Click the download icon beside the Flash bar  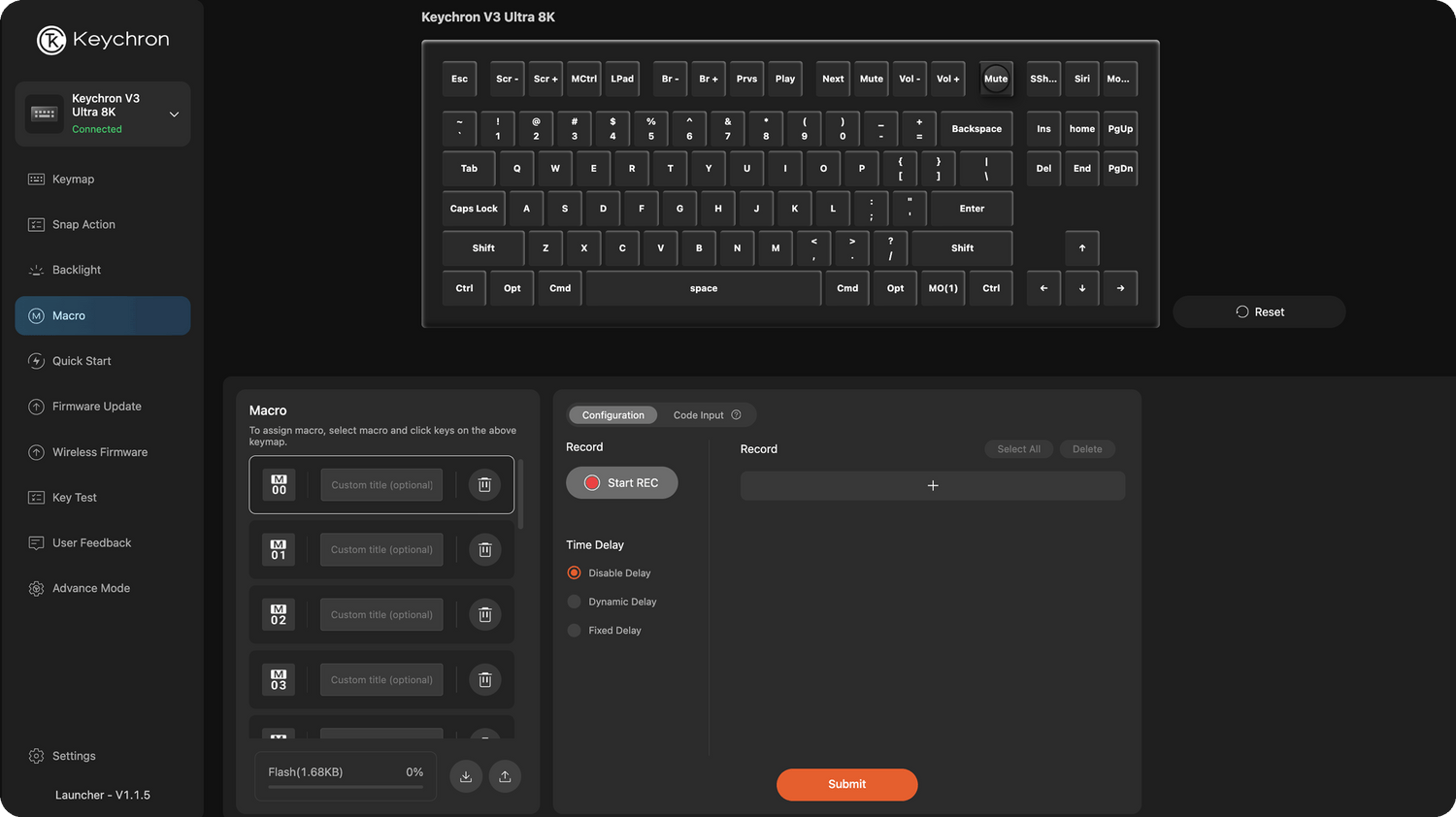[466, 776]
